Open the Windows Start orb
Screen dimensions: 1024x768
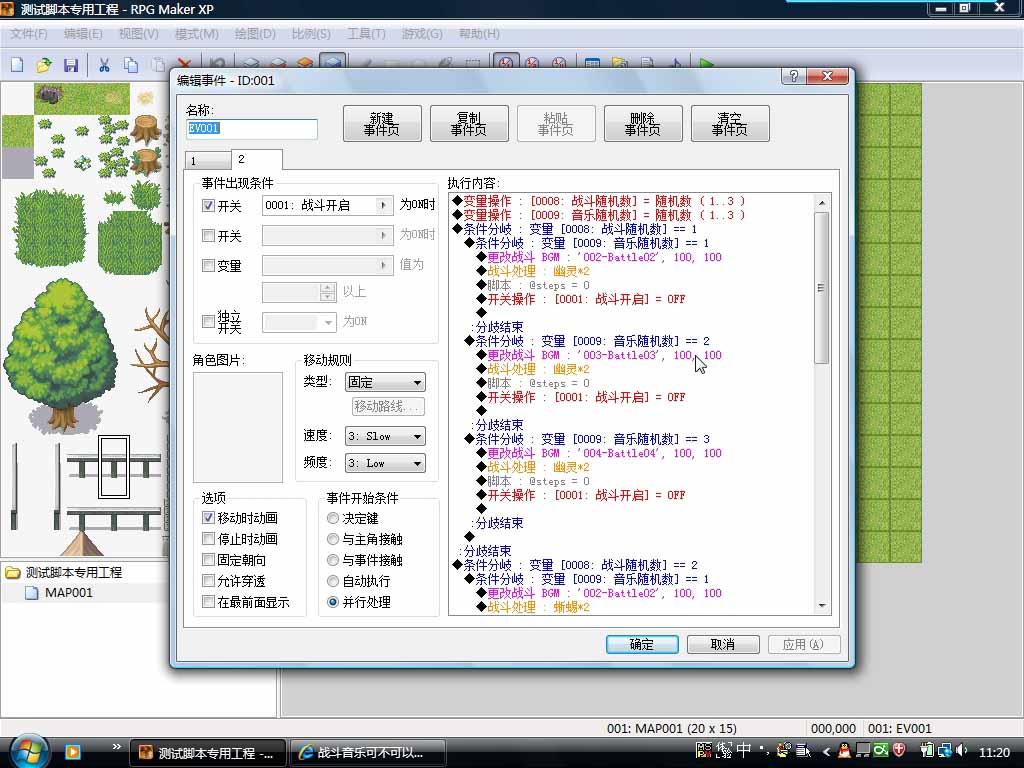pos(29,752)
